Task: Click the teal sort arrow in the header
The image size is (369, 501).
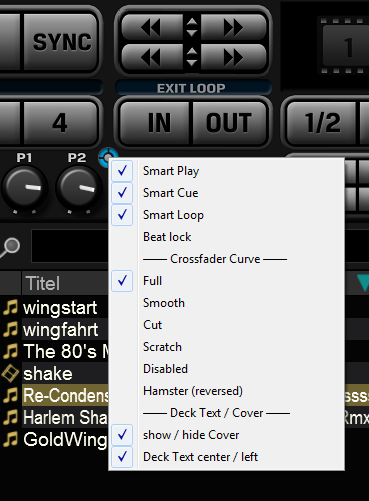Action: [363, 283]
